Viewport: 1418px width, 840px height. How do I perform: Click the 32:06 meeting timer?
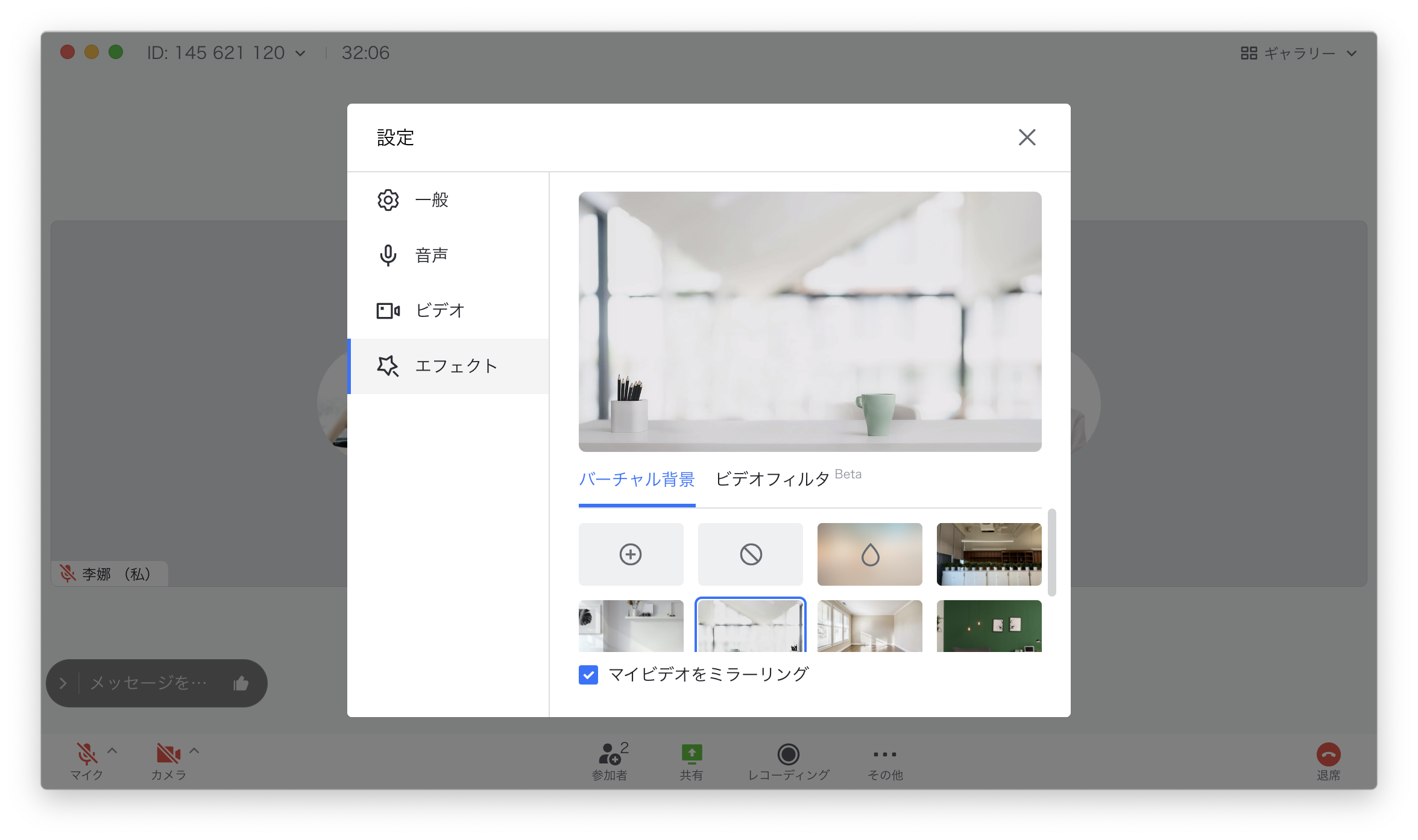pyautogui.click(x=365, y=53)
